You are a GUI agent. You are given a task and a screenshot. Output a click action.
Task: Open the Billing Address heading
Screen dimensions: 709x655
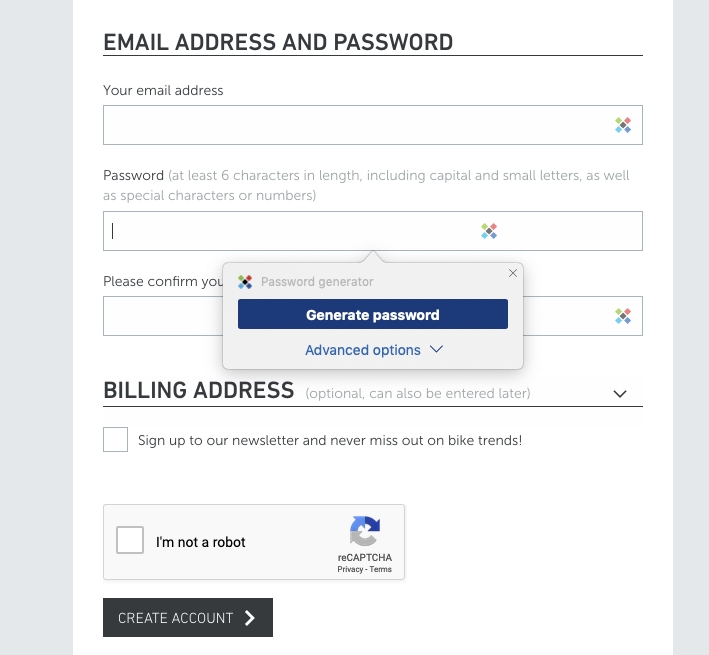199,390
